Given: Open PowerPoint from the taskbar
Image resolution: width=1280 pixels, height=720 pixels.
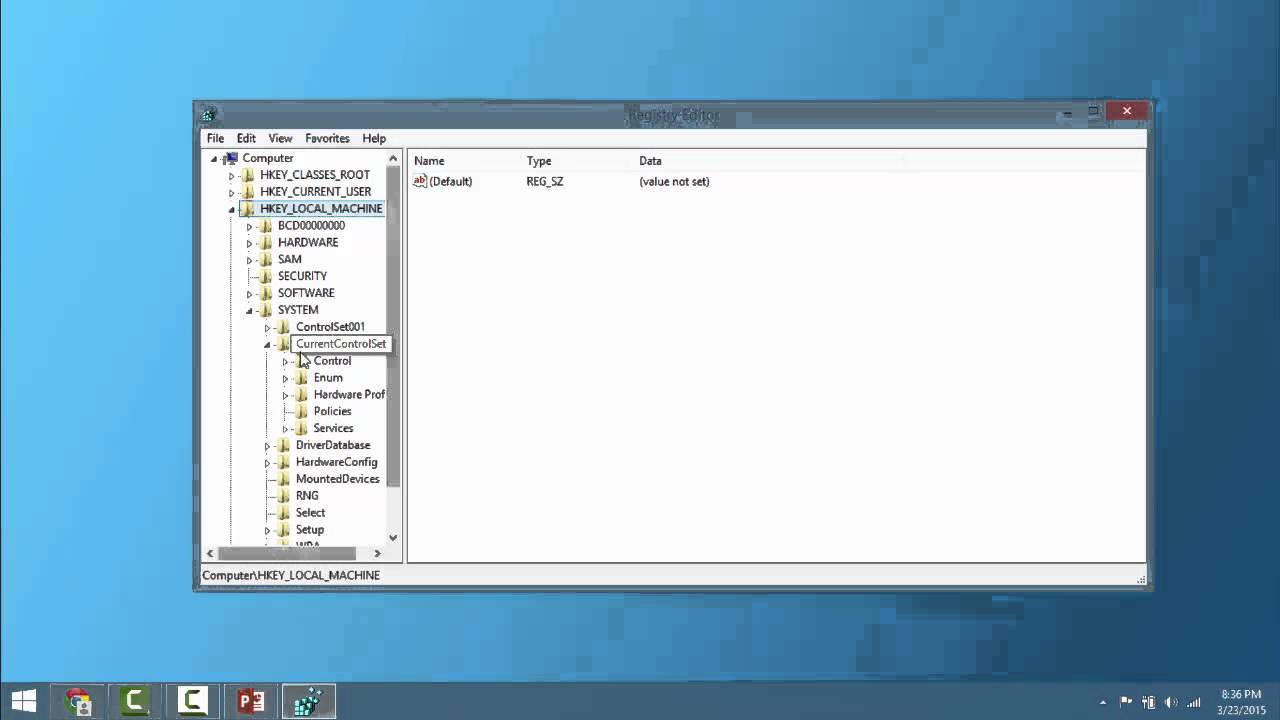Looking at the screenshot, I should point(250,701).
